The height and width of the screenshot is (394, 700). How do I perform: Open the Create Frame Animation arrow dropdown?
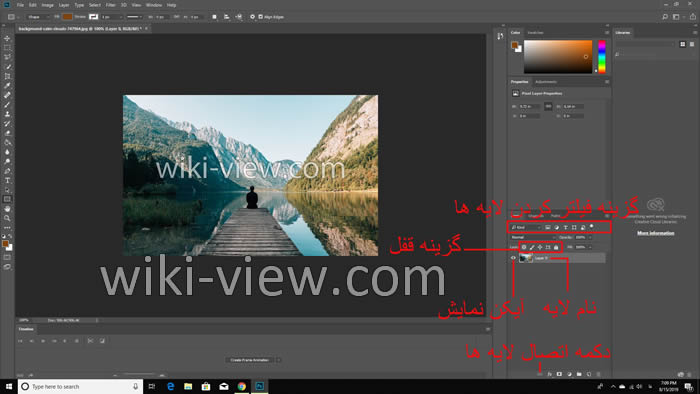click(x=279, y=360)
